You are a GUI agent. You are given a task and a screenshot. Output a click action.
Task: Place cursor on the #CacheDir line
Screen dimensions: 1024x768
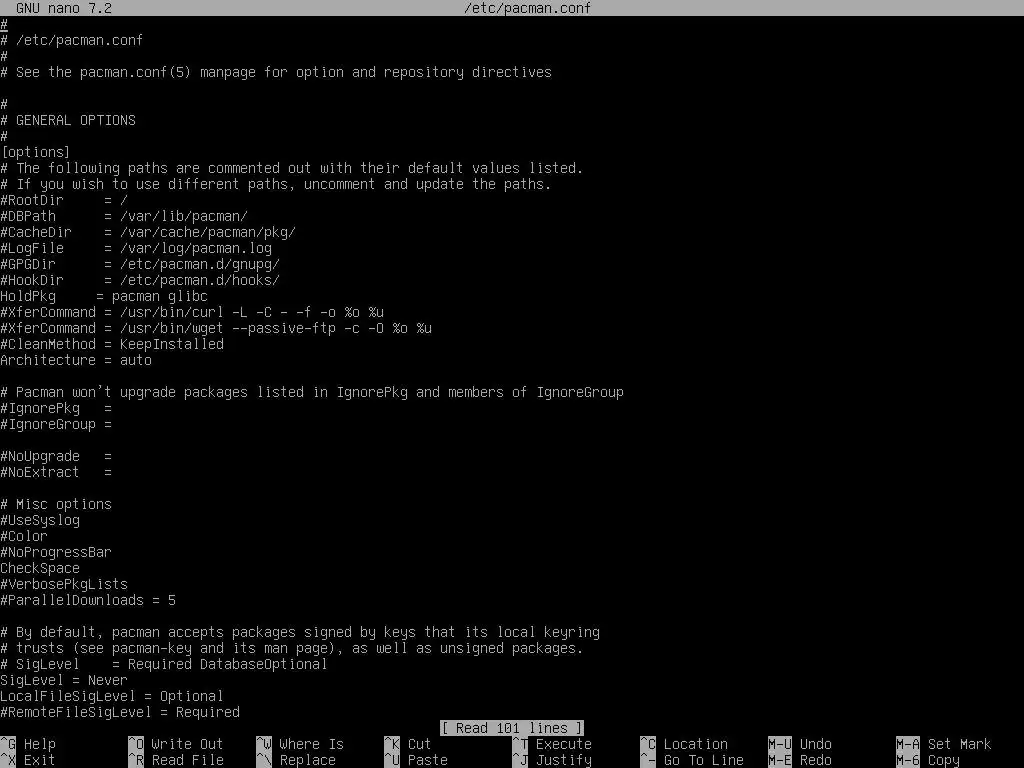tap(148, 232)
